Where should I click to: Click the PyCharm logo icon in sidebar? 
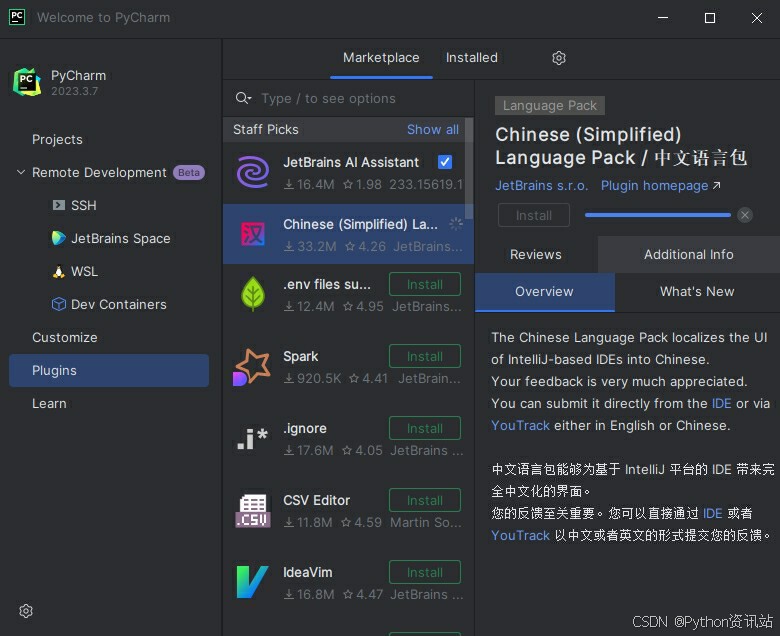pyautogui.click(x=27, y=82)
